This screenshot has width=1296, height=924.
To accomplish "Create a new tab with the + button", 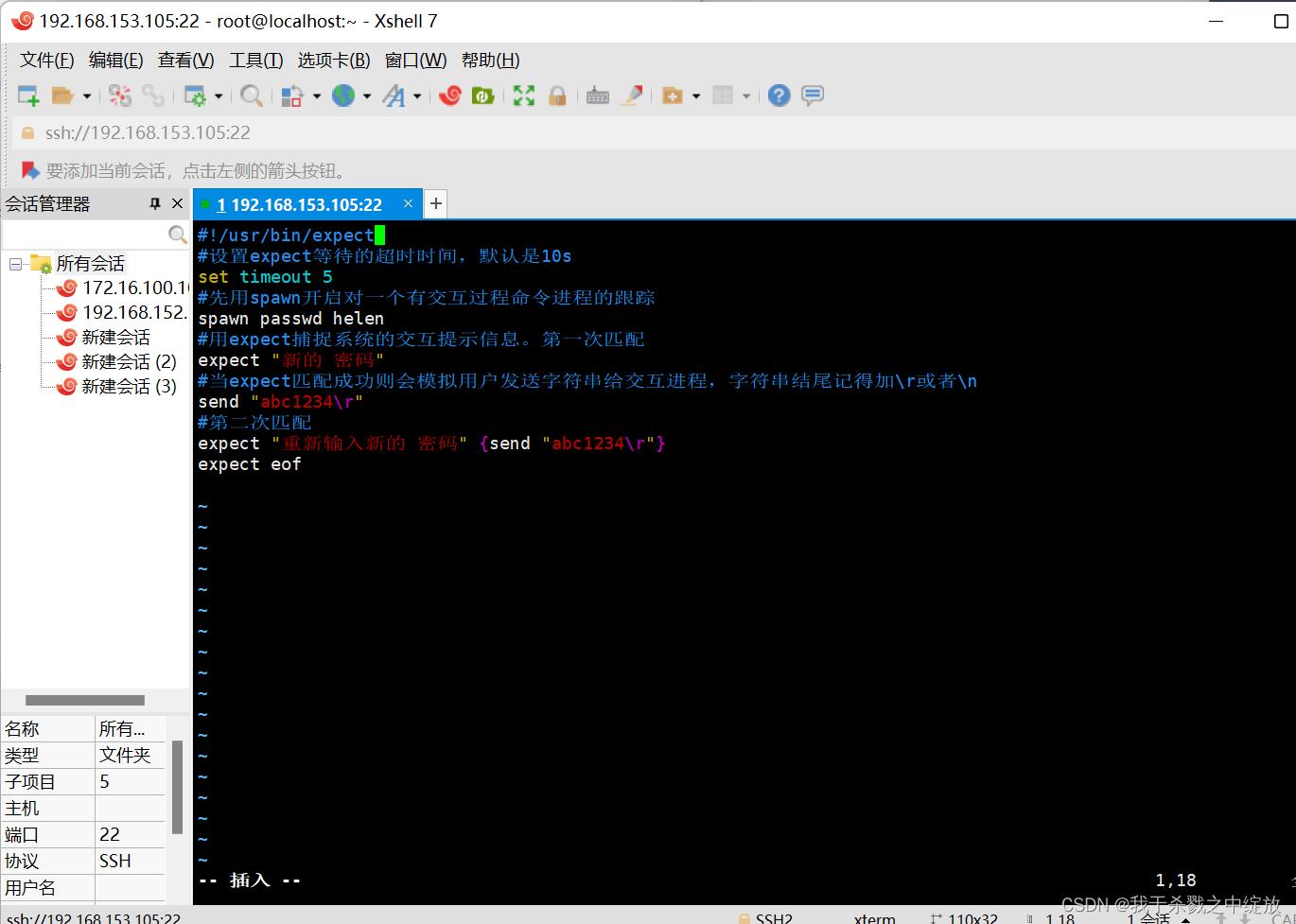I will [435, 203].
